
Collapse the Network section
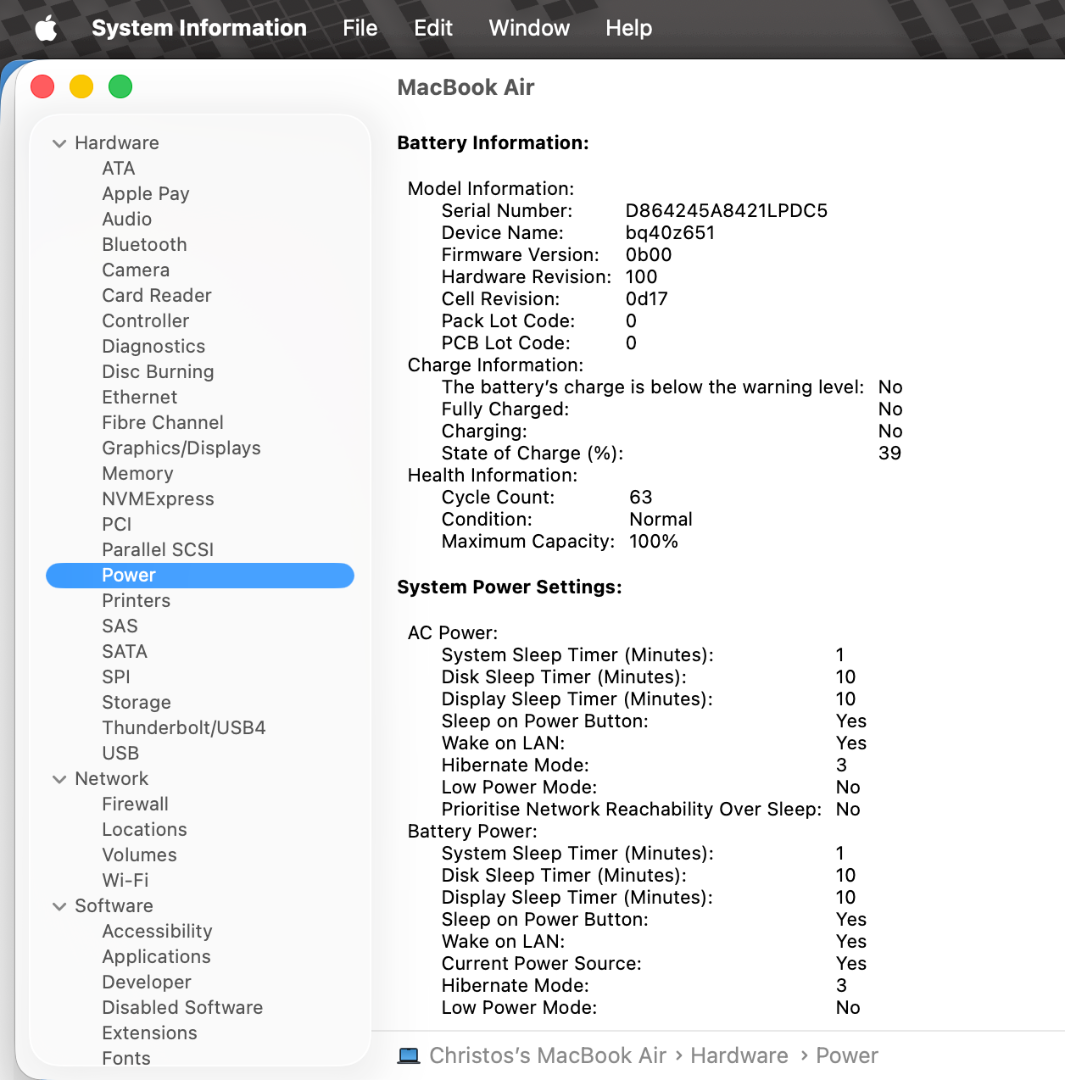pos(59,779)
